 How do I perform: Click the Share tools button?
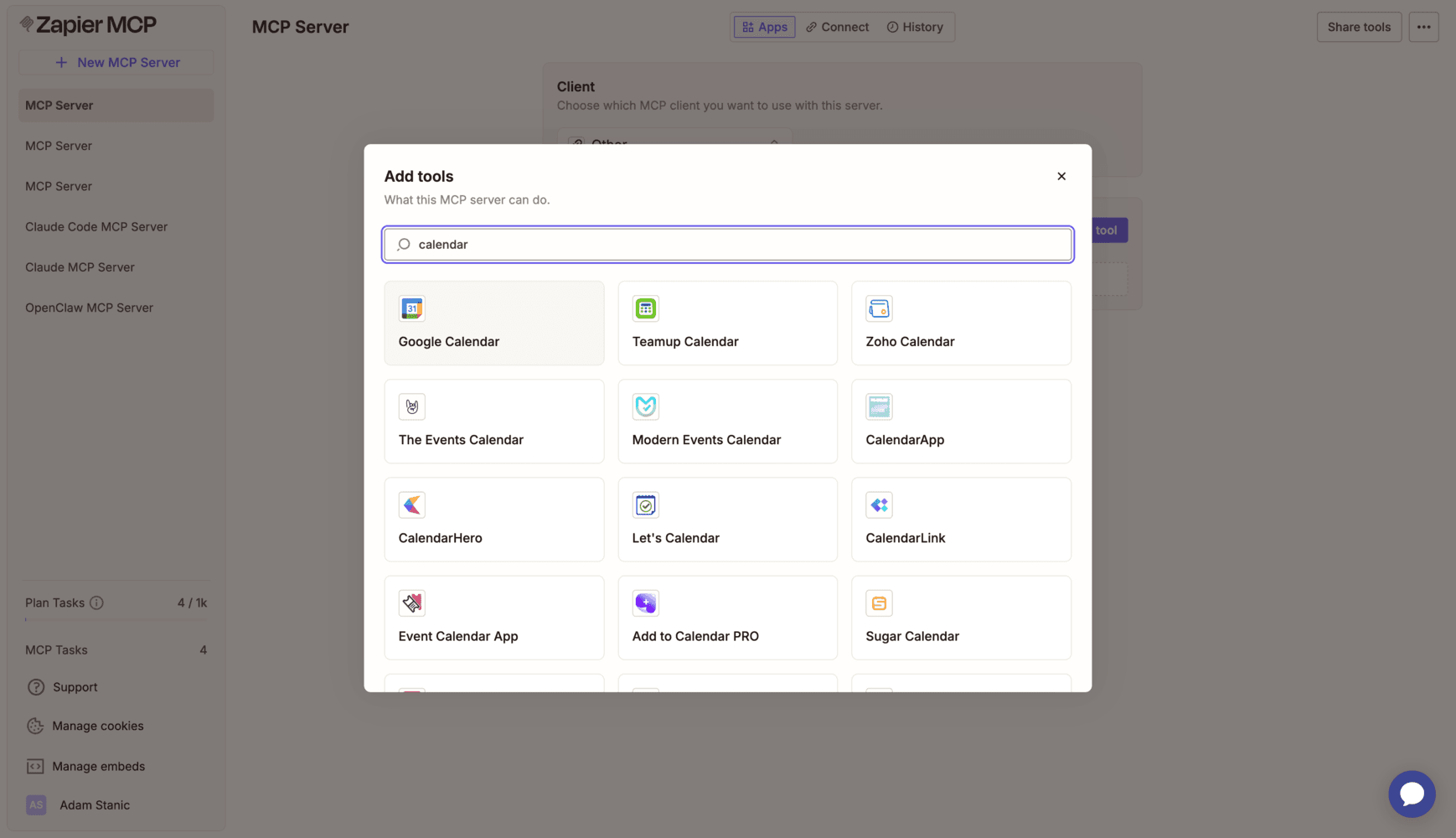pyautogui.click(x=1359, y=27)
